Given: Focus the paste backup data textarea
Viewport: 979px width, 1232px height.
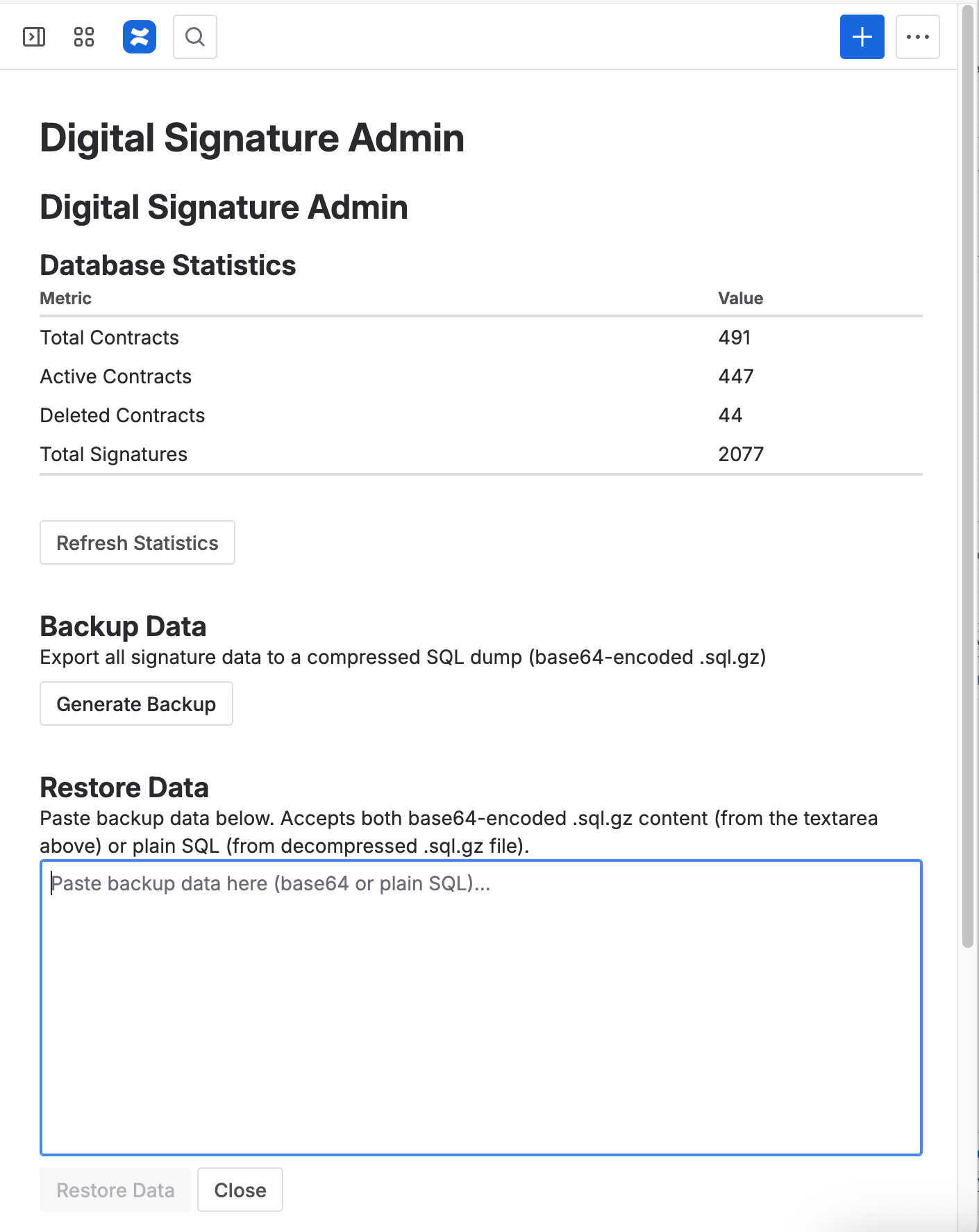Looking at the screenshot, I should (480, 1008).
